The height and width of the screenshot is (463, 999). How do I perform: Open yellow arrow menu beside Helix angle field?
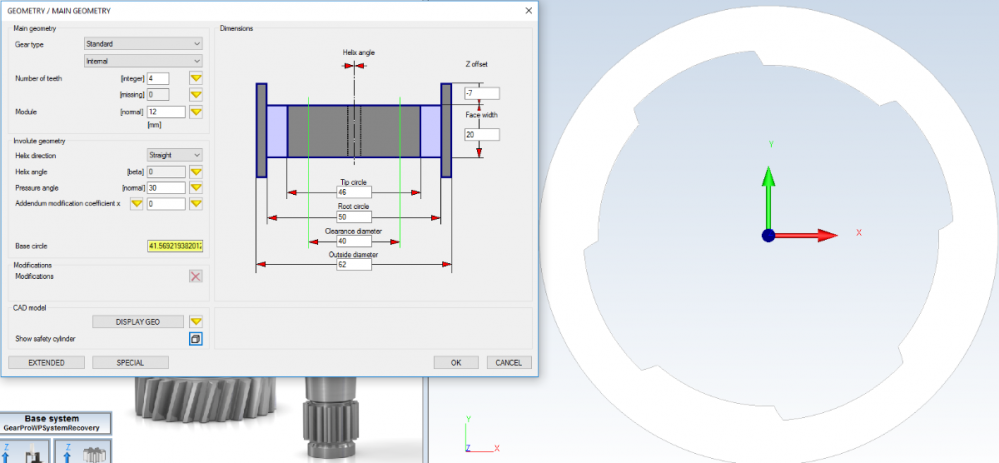(x=196, y=172)
